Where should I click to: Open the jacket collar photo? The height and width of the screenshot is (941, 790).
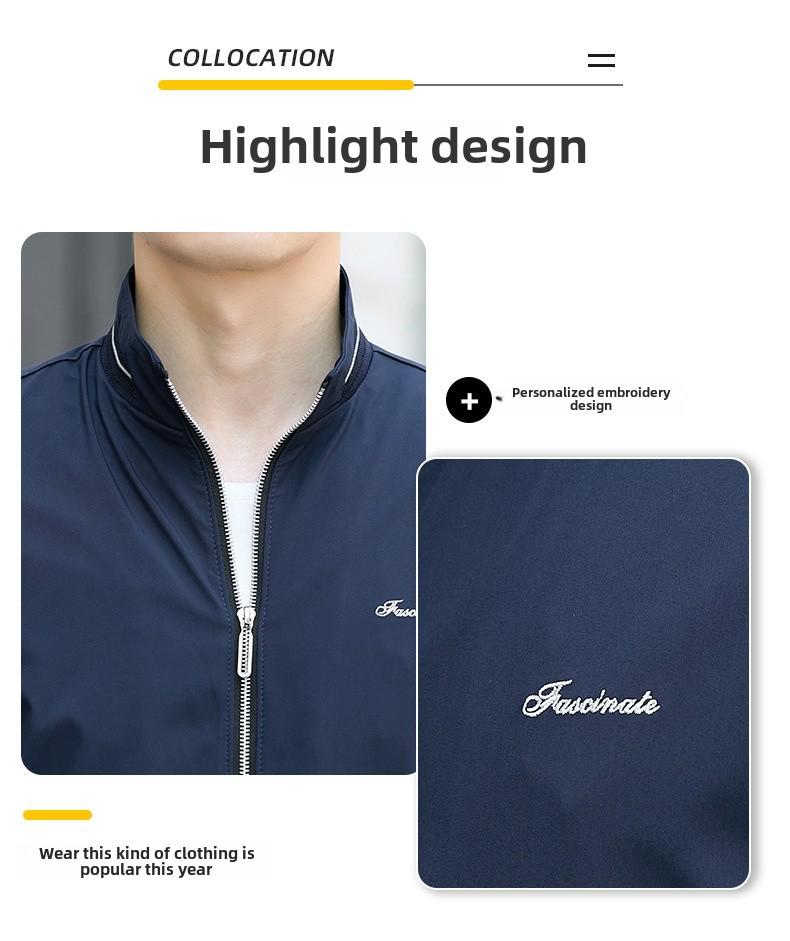(x=223, y=503)
